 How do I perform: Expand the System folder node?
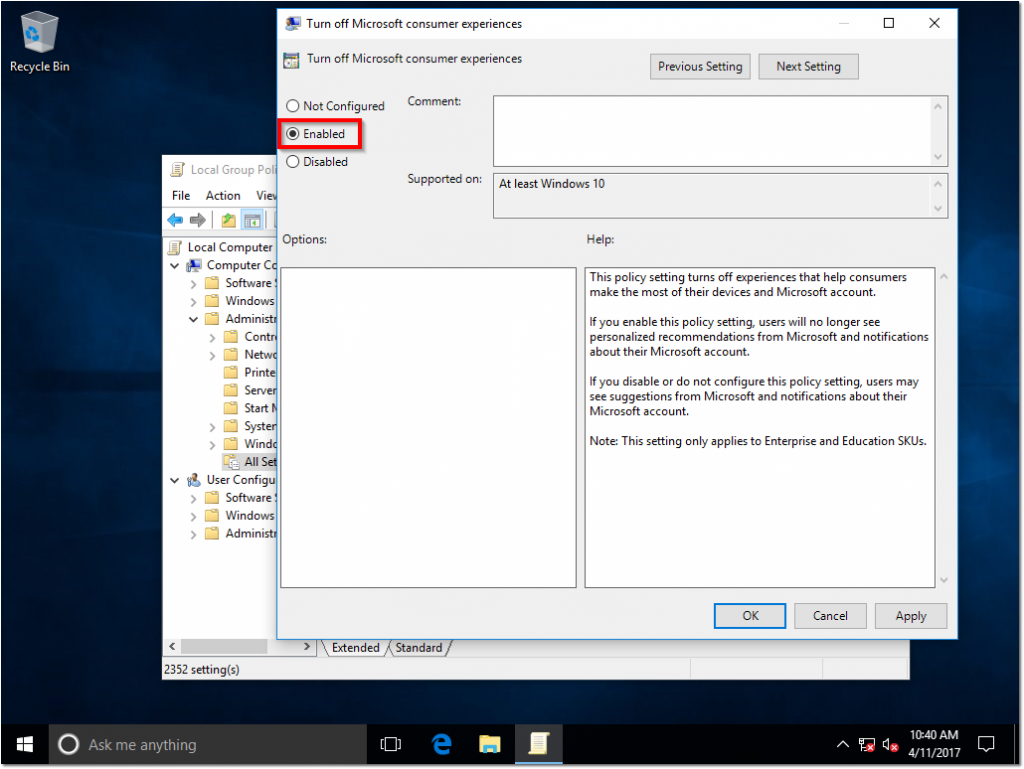click(212, 427)
